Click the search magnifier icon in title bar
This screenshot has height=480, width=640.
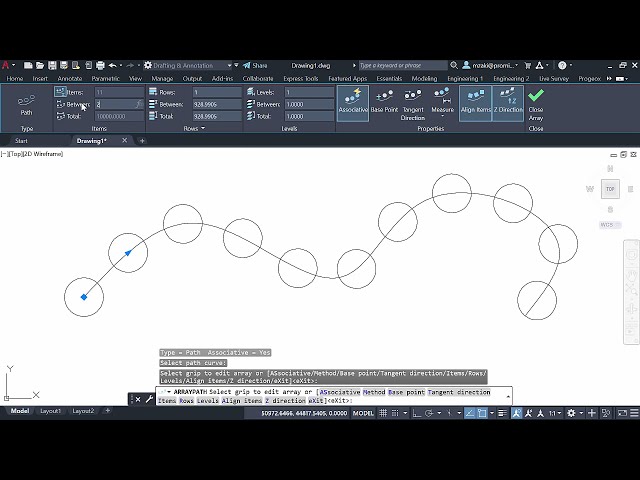[x=454, y=65]
